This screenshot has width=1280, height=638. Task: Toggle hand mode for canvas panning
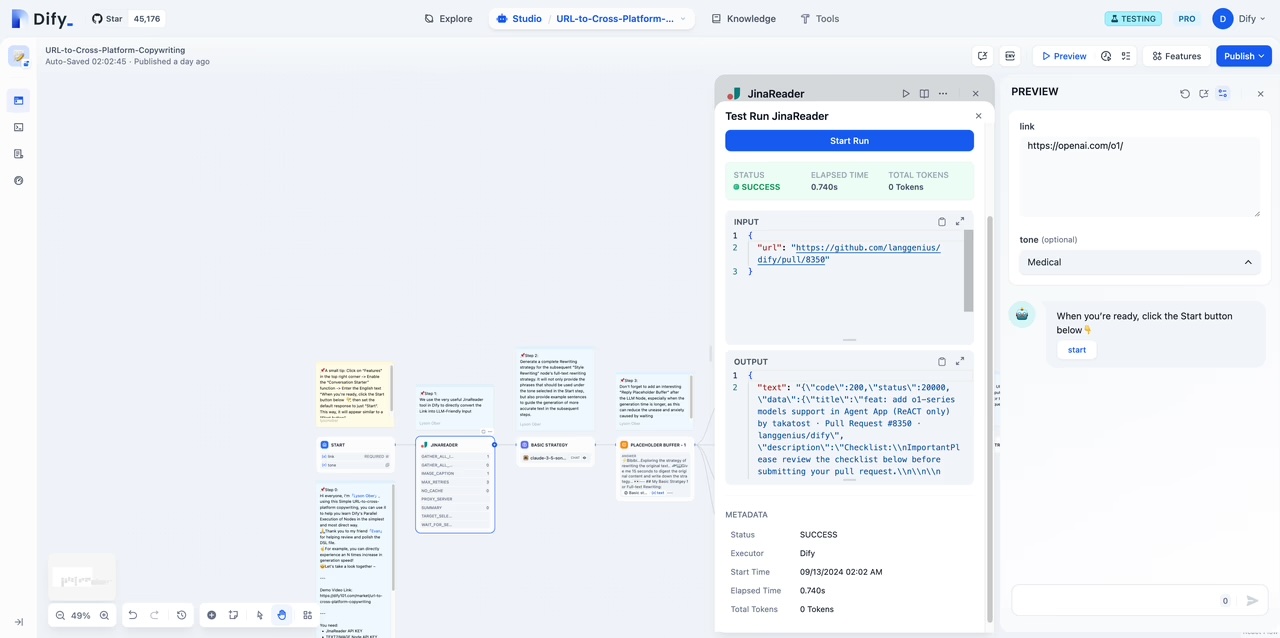tap(282, 616)
